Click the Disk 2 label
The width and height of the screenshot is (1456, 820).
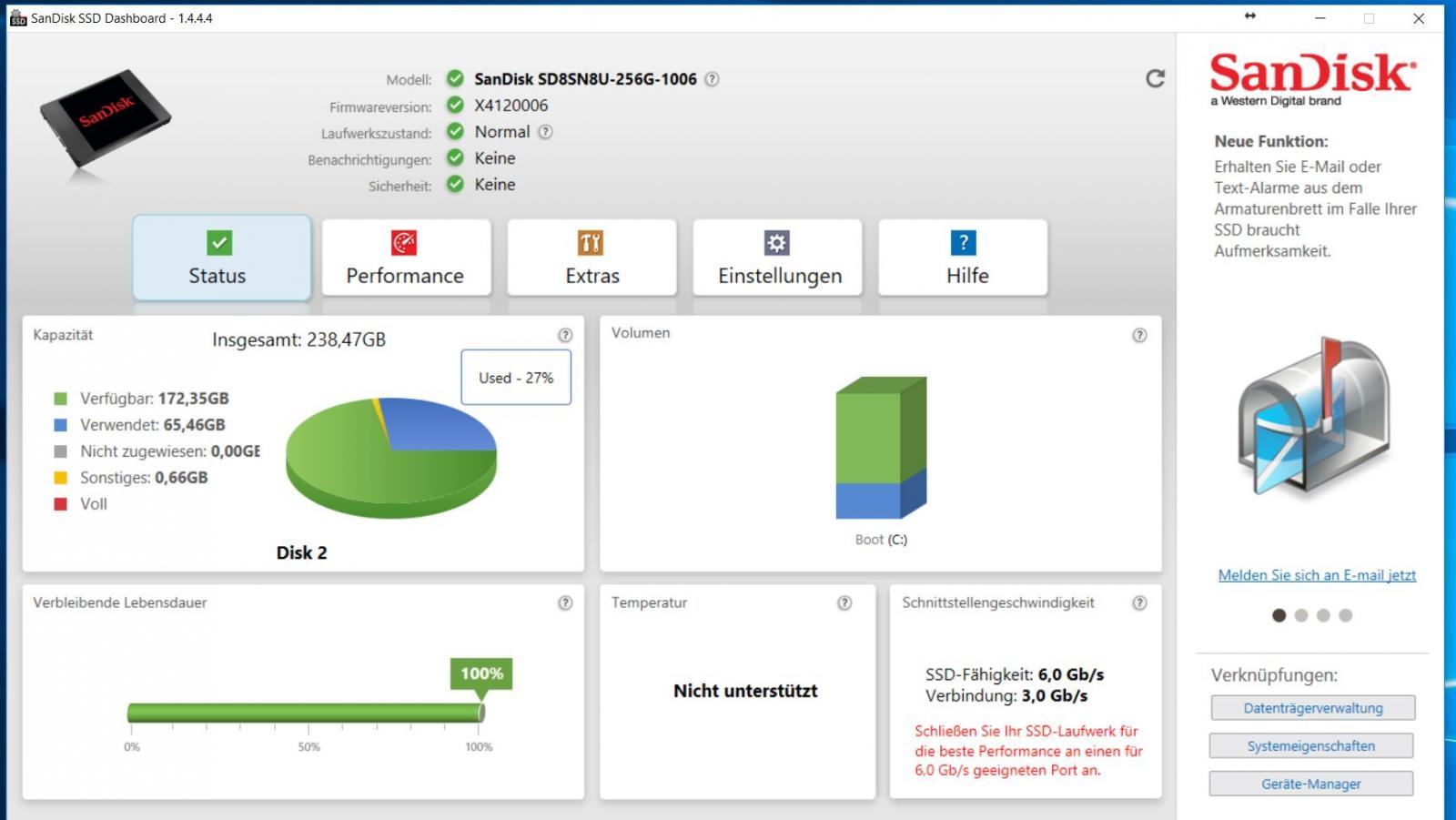(301, 552)
